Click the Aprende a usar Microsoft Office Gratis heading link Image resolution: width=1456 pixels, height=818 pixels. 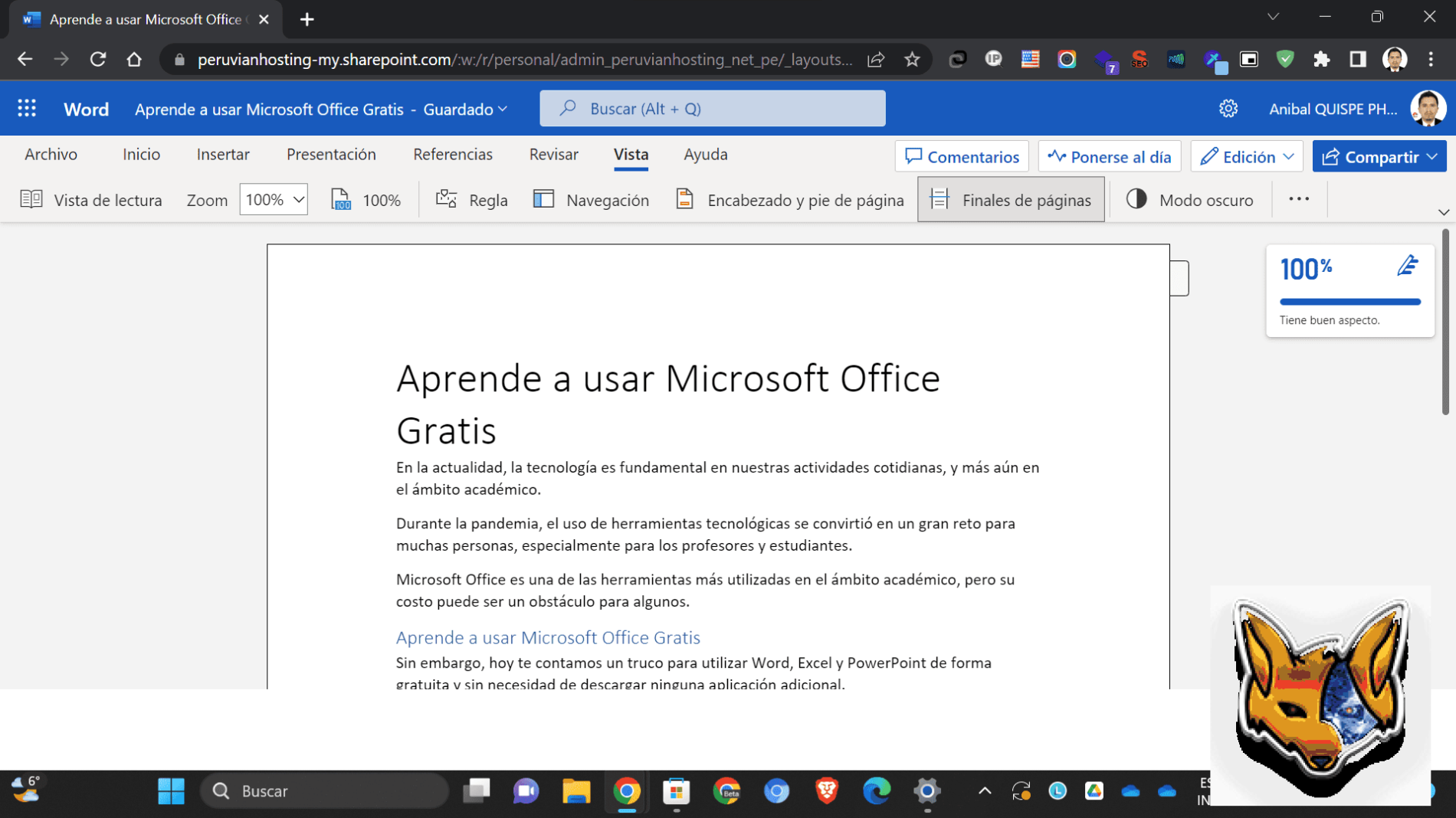548,637
